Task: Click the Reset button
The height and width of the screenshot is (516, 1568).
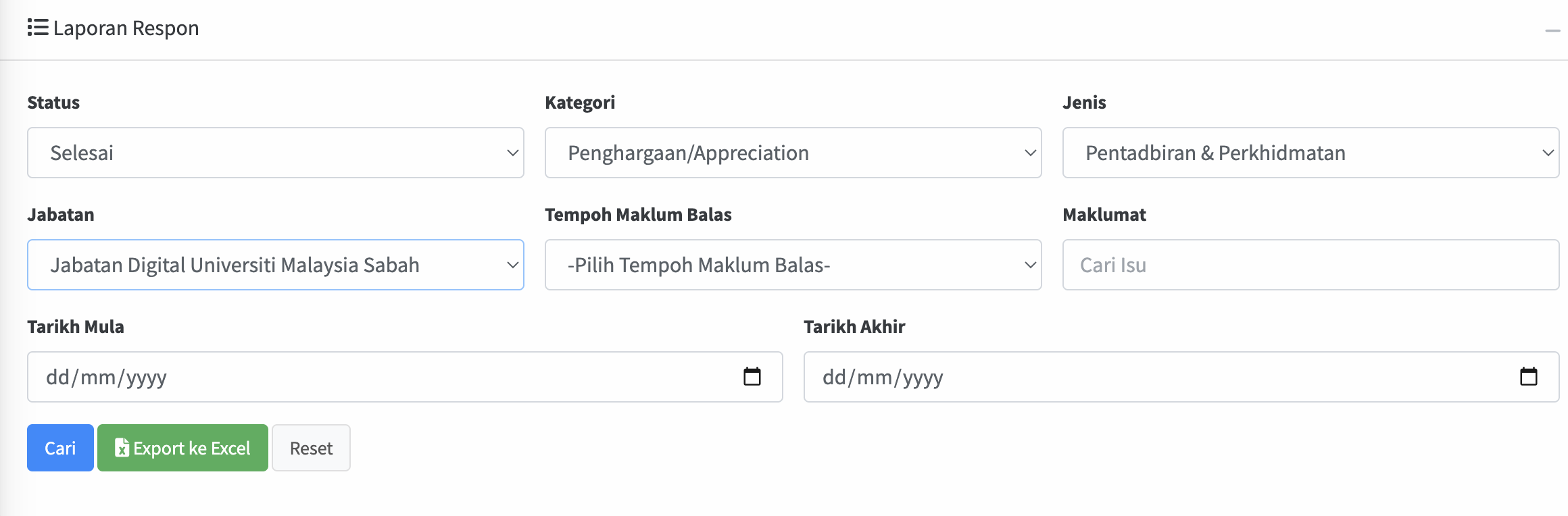Action: [311, 448]
